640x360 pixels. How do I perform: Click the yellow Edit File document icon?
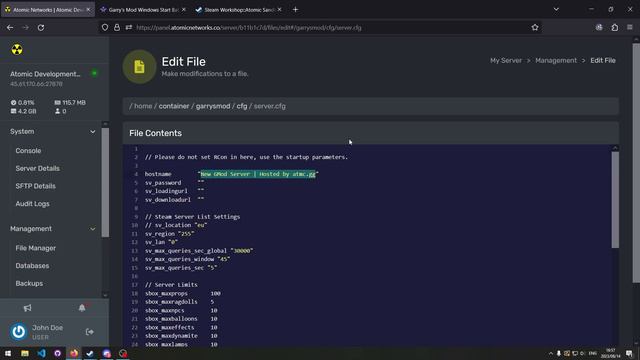pyautogui.click(x=139, y=67)
